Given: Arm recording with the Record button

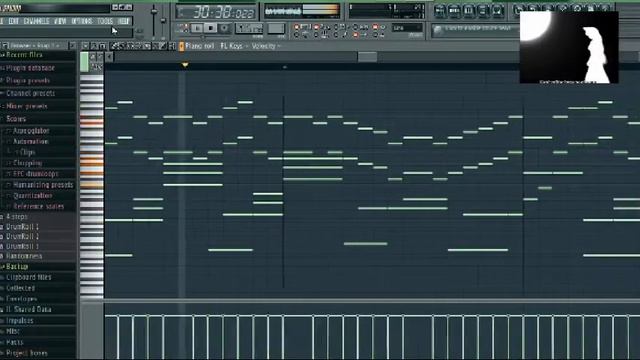Looking at the screenshot, I should pyautogui.click(x=224, y=28).
